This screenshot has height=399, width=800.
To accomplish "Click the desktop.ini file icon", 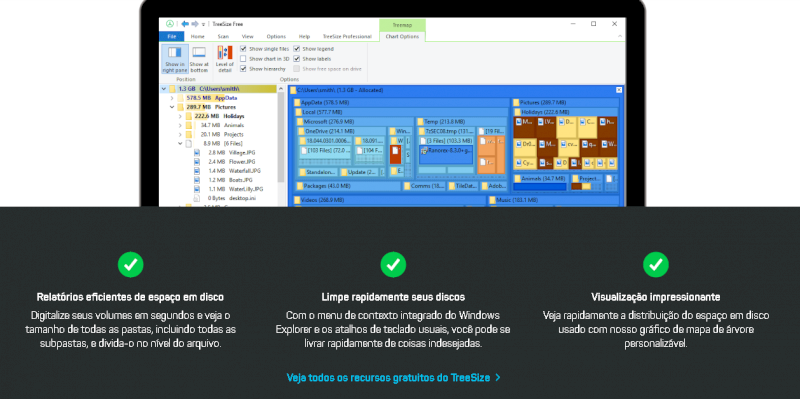I will tap(197, 198).
